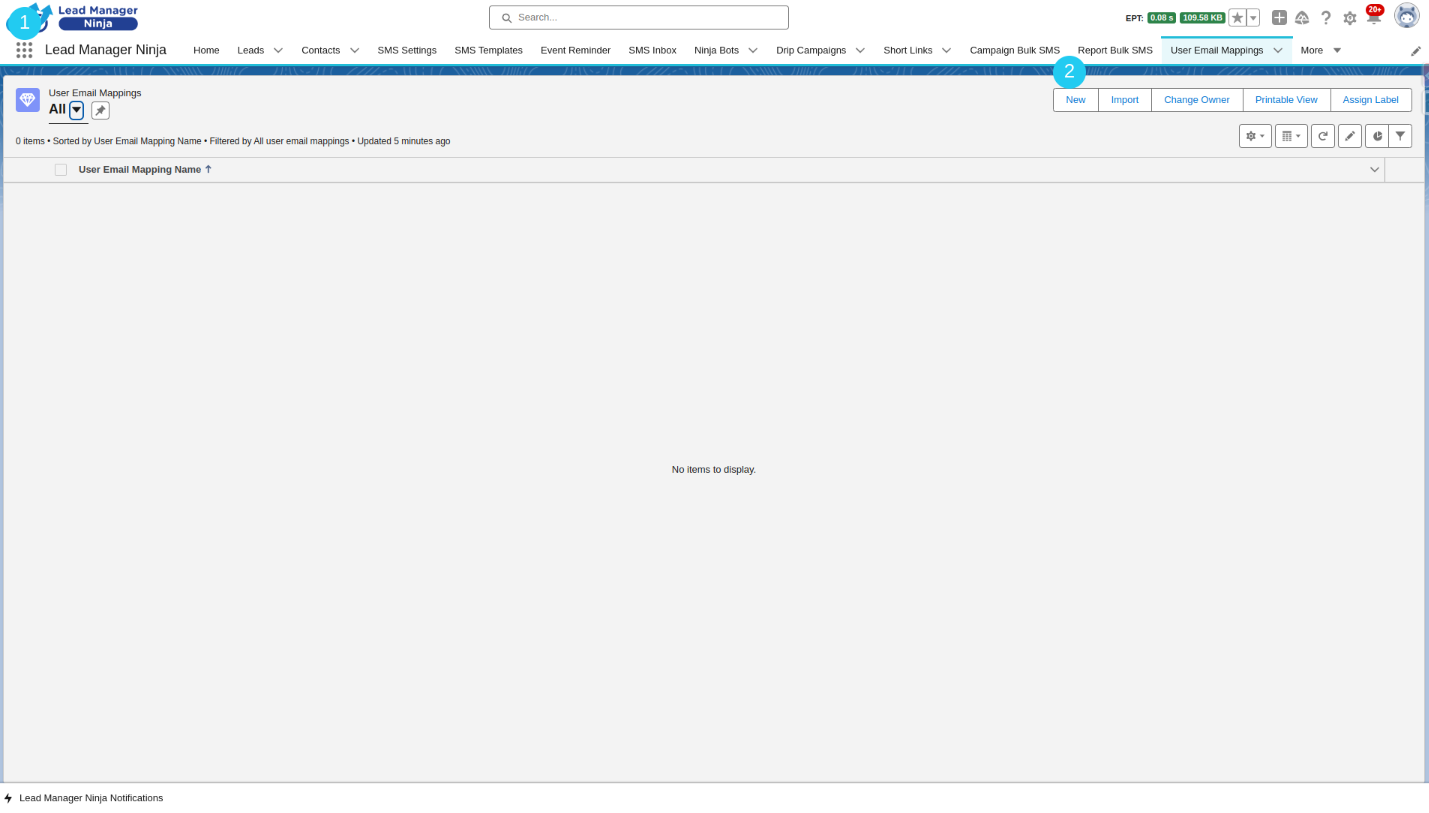Click the favorites star icon
Viewport: 1429px width, 813px height.
[x=1237, y=18]
